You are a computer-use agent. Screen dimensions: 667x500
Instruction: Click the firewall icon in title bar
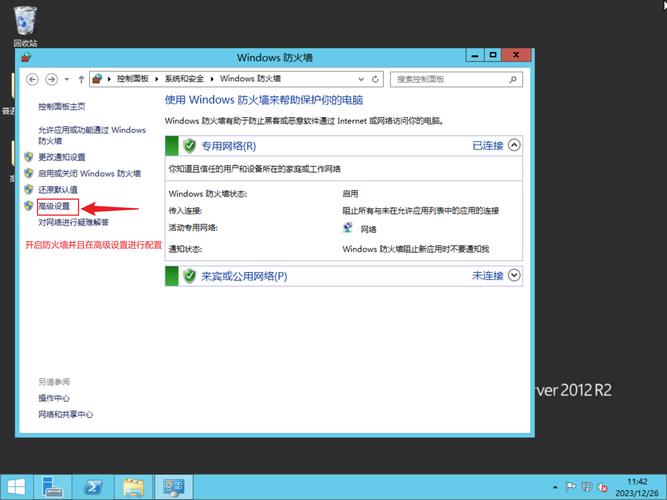click(x=26, y=57)
